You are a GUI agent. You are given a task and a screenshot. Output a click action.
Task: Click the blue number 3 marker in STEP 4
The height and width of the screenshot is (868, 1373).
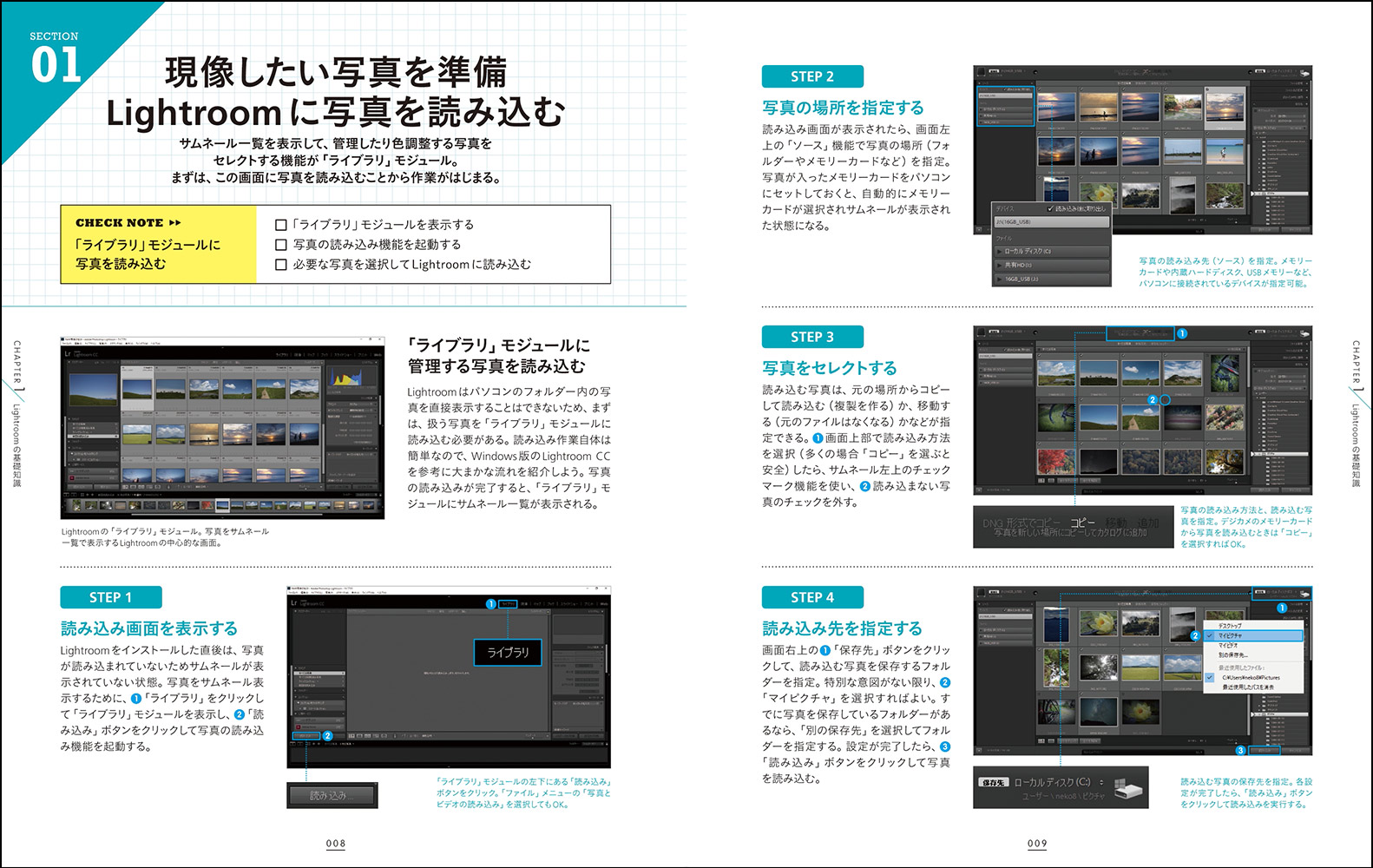1240,750
